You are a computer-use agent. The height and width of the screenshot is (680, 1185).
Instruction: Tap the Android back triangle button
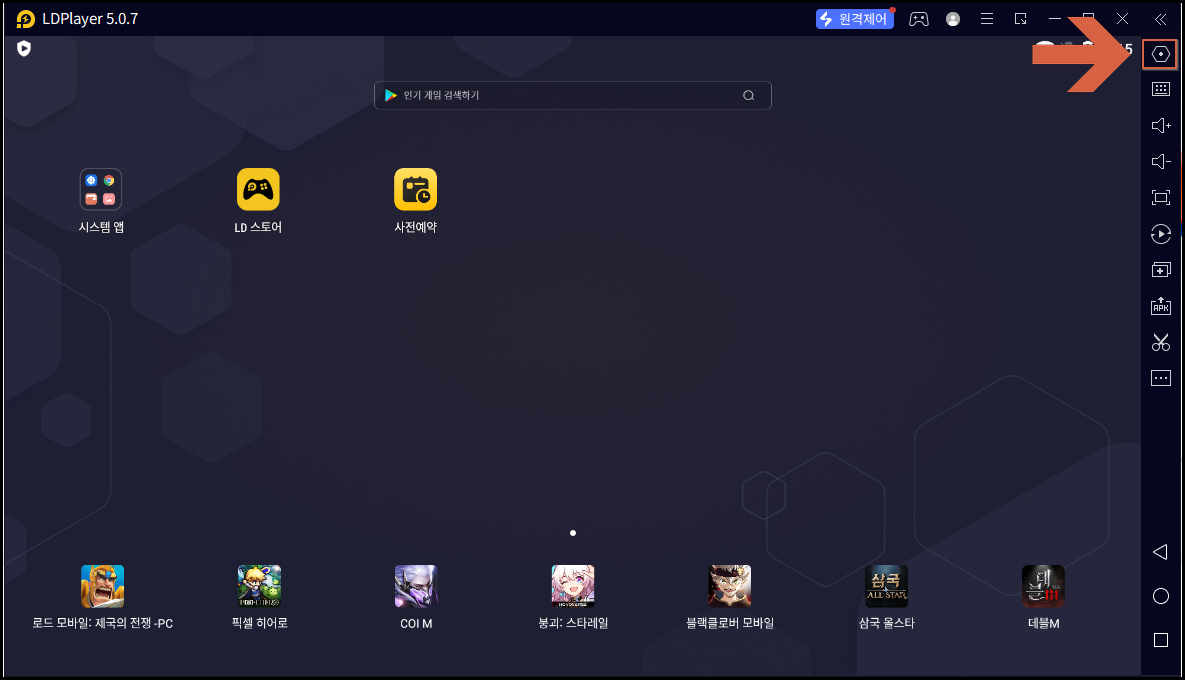coord(1160,552)
